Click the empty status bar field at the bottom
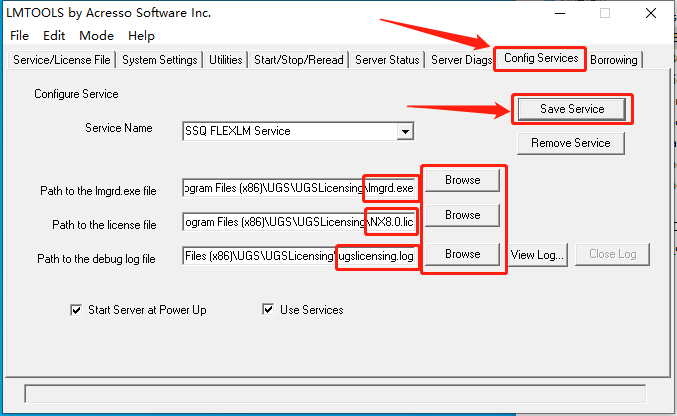Viewport: 677px width, 416px height. click(335, 394)
